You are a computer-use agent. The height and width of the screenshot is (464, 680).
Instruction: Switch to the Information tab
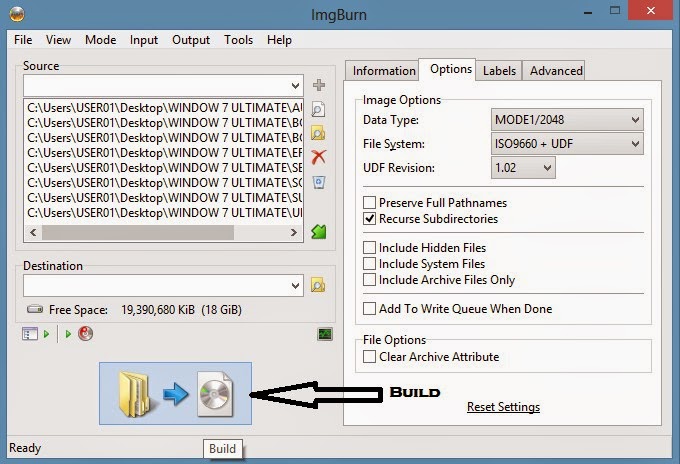click(383, 71)
